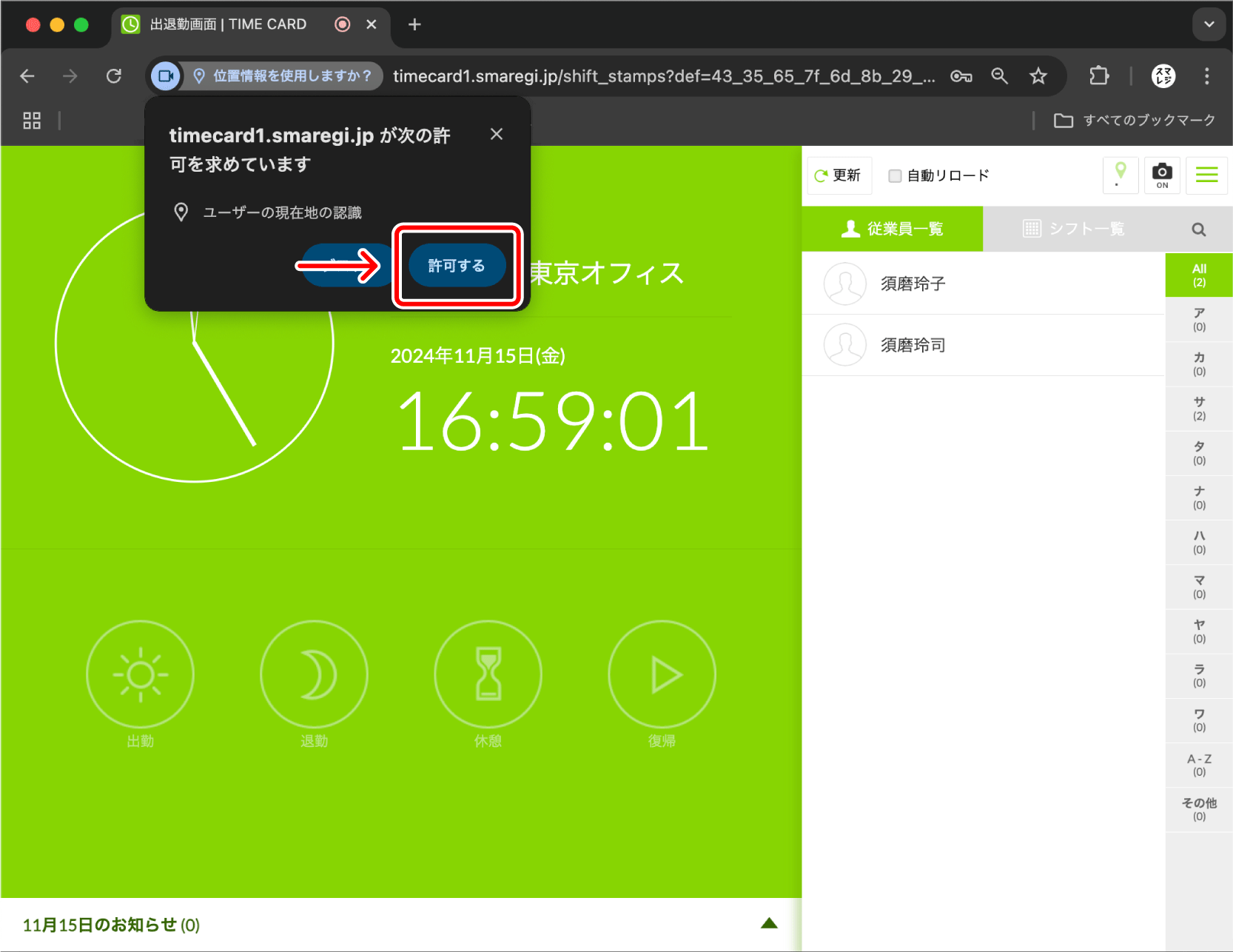This screenshot has height=952, width=1233.
Task: Open the tab list dropdown chevron
Action: (x=1209, y=24)
